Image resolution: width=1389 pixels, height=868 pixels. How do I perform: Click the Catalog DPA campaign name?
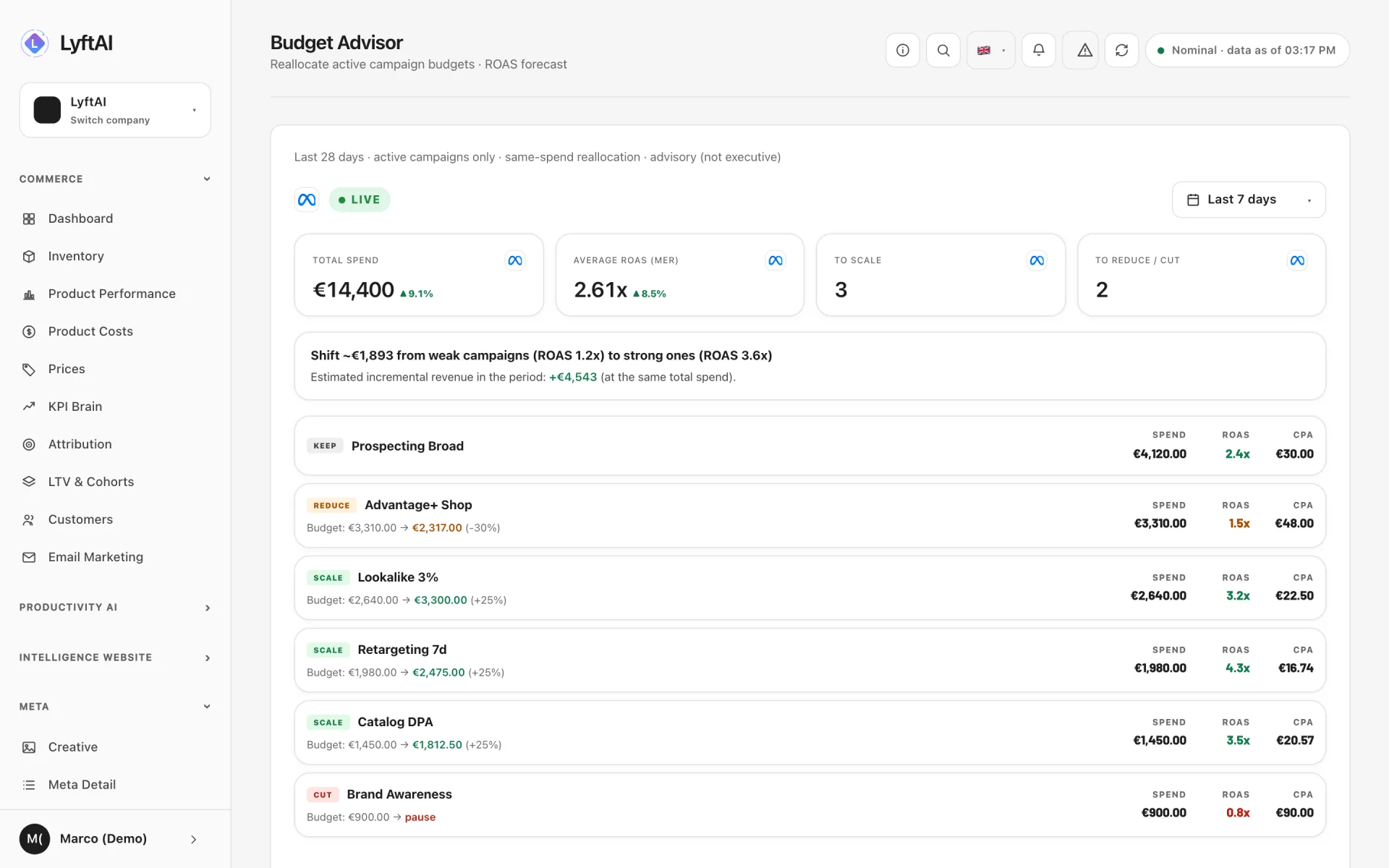pyautogui.click(x=395, y=722)
